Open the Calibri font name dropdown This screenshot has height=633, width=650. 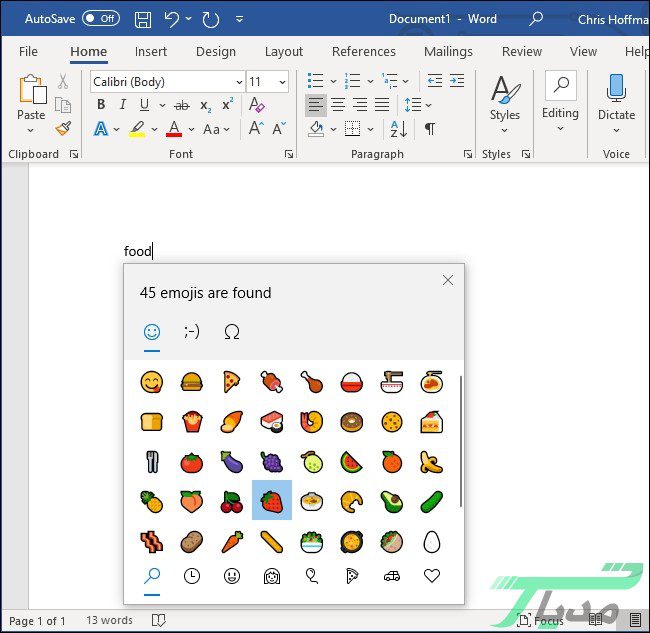[x=168, y=82]
